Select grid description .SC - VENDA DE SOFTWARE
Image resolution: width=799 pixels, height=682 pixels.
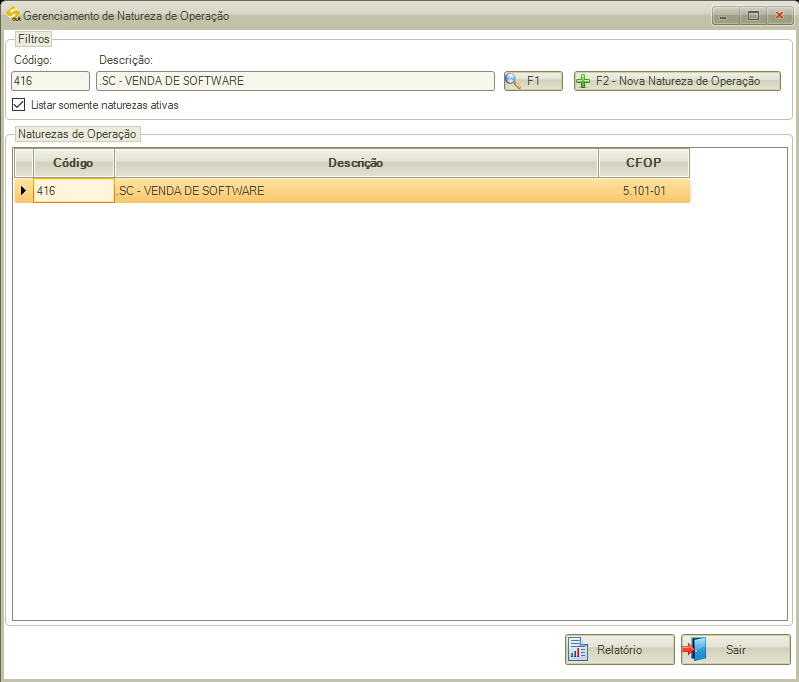point(356,191)
